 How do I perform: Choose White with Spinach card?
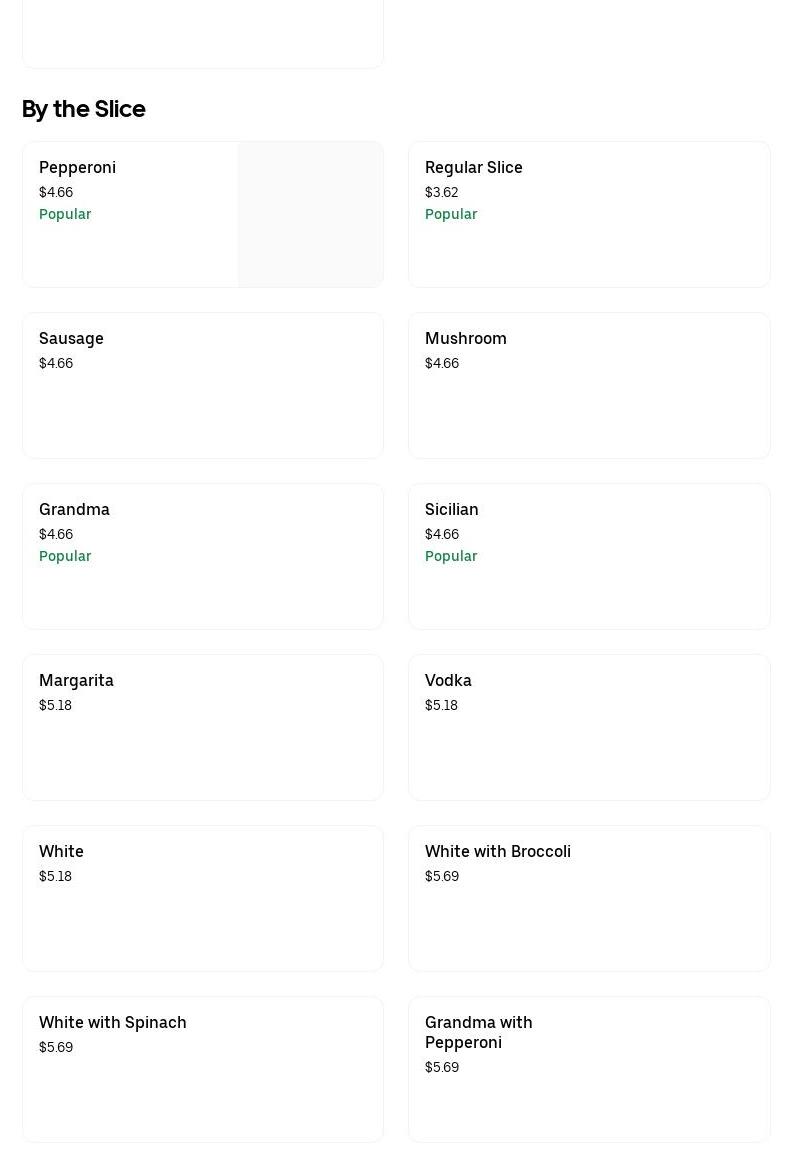203,1070
